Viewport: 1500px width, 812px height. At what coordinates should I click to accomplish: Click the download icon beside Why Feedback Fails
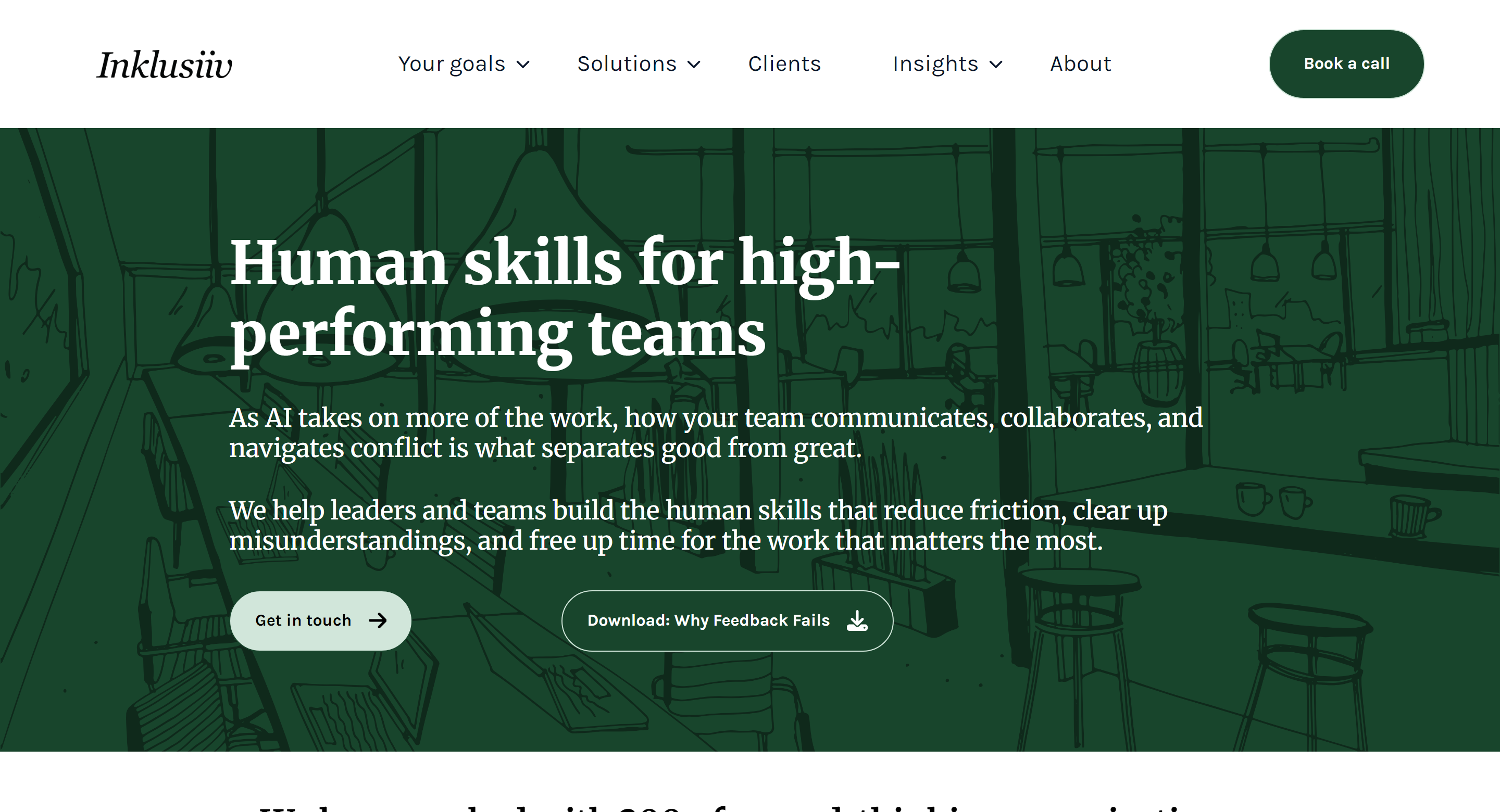coord(857,620)
